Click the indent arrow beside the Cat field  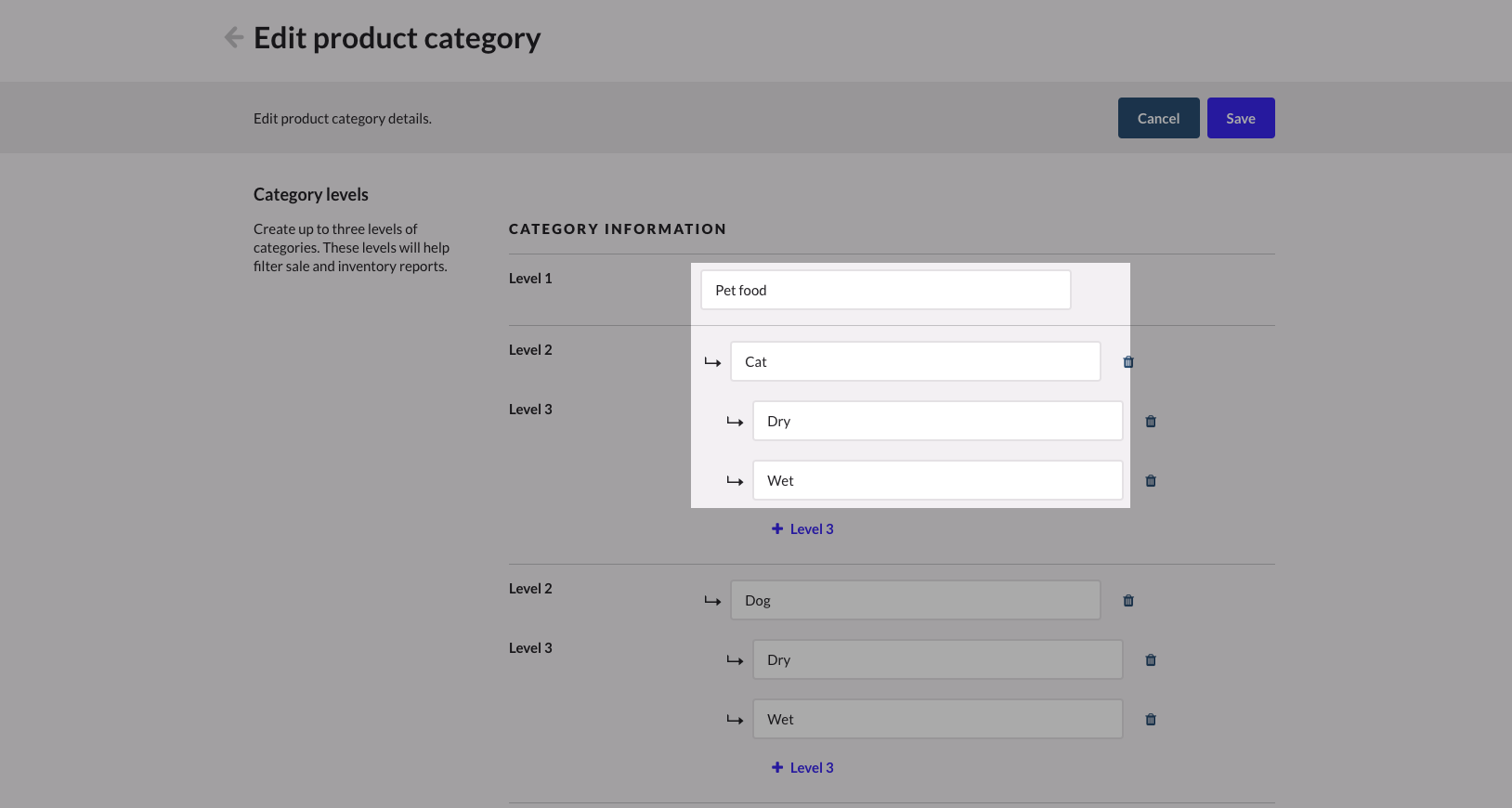(712, 362)
